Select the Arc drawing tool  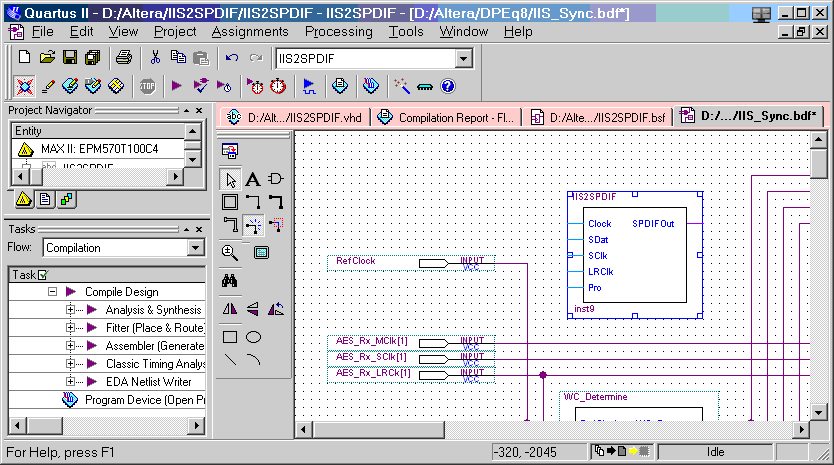pos(253,360)
